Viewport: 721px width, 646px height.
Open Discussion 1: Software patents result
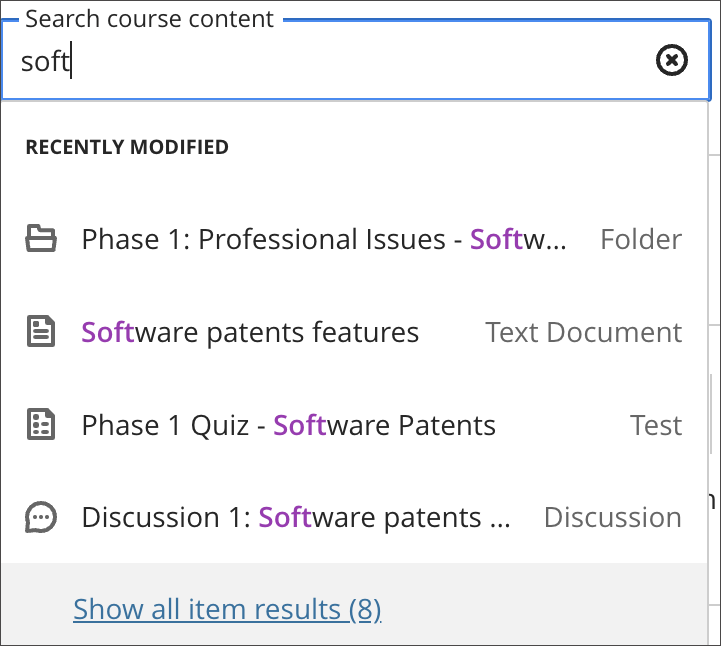tap(296, 517)
